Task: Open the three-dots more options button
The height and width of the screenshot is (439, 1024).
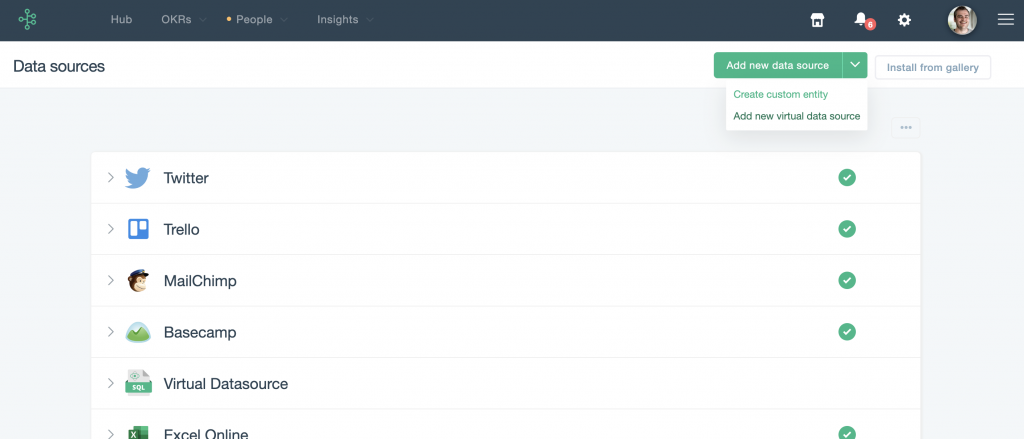Action: point(906,127)
